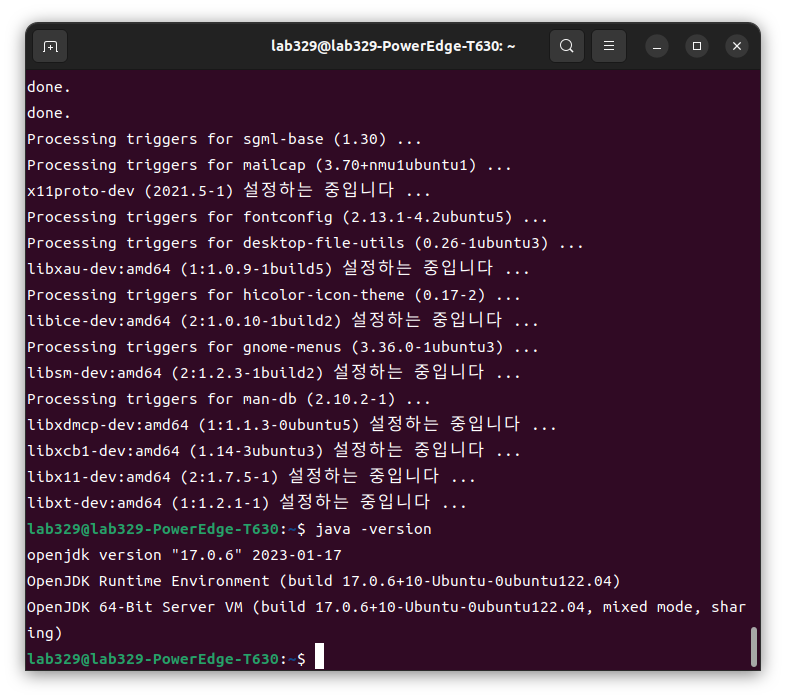Screen dimensions: 786x699
Task: Click the sgml-base (1.30) triggers line
Action: click(224, 139)
